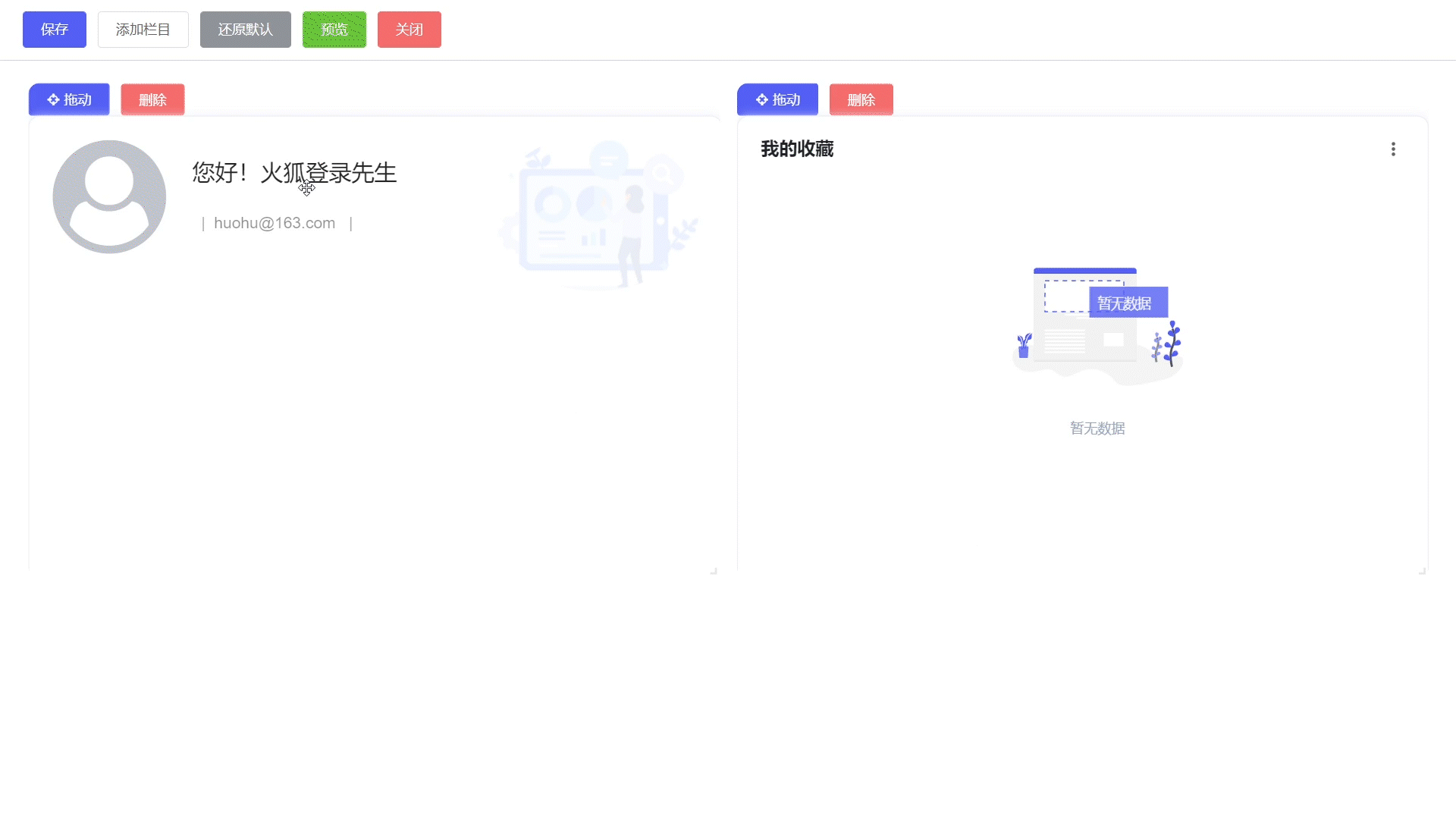
Task: Open the three-dot menu in 我的收藏
Action: [1393, 149]
